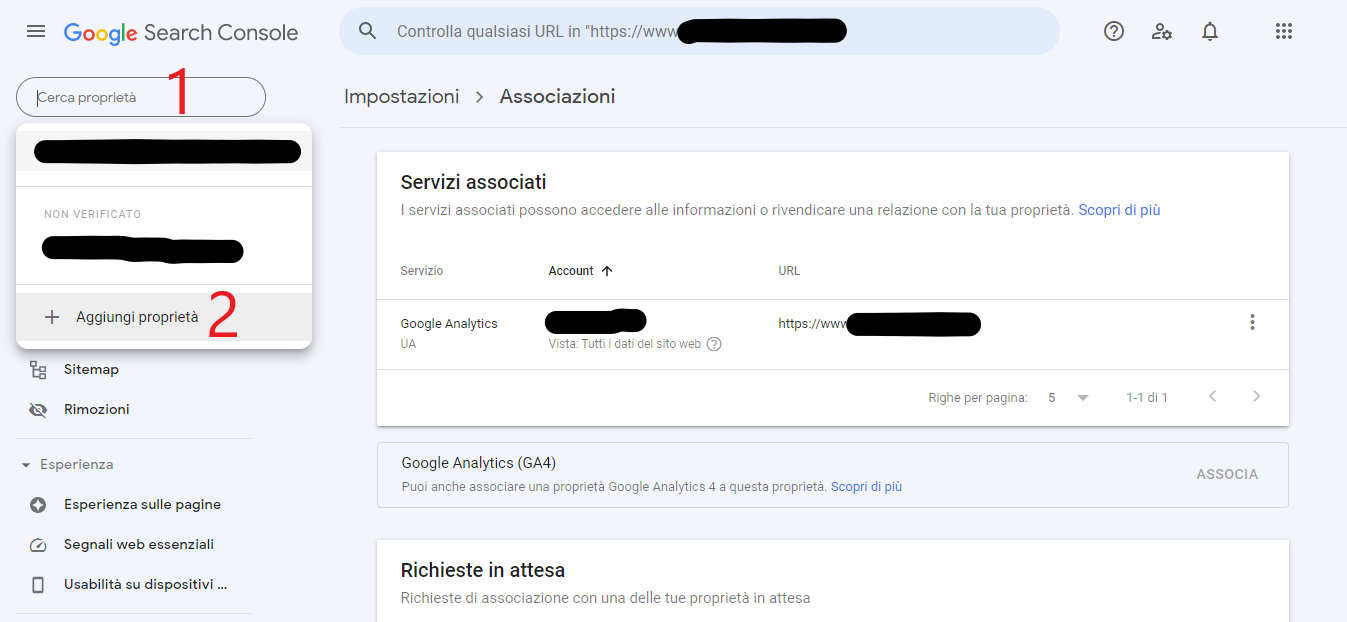The height and width of the screenshot is (622, 1347).
Task: Click the ASSOCIA button for GA4
Action: pos(1227,475)
